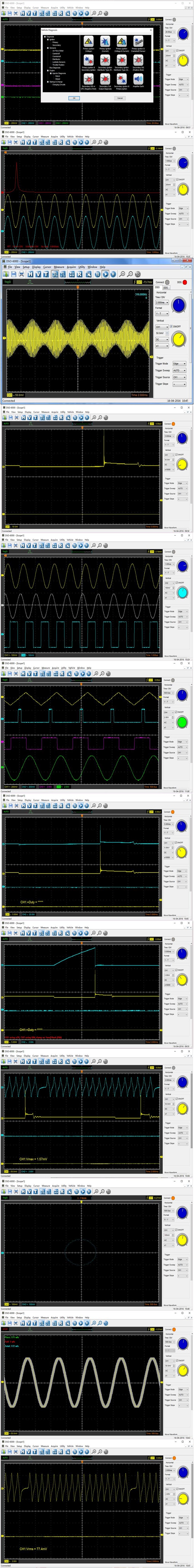Viewport: 194px width, 1568px height.
Task: Select Crankshaft item in Vehicle Diagnosis tree
Action: (57, 56)
